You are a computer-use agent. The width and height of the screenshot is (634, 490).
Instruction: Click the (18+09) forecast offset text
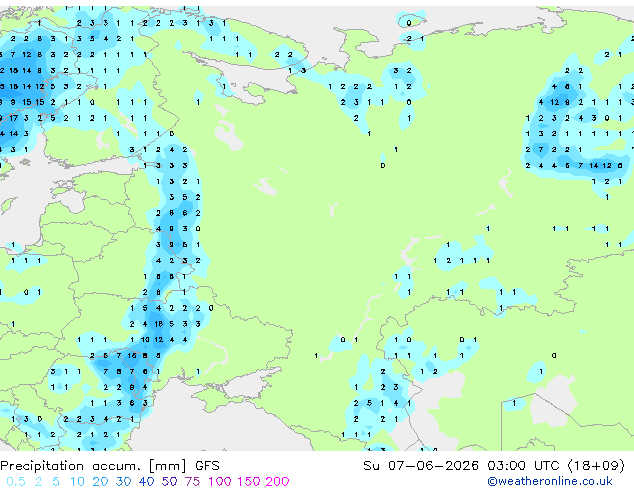point(596,466)
